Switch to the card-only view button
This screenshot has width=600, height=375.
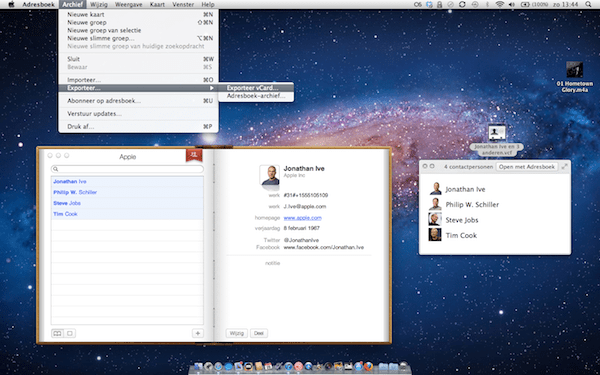coord(70,333)
